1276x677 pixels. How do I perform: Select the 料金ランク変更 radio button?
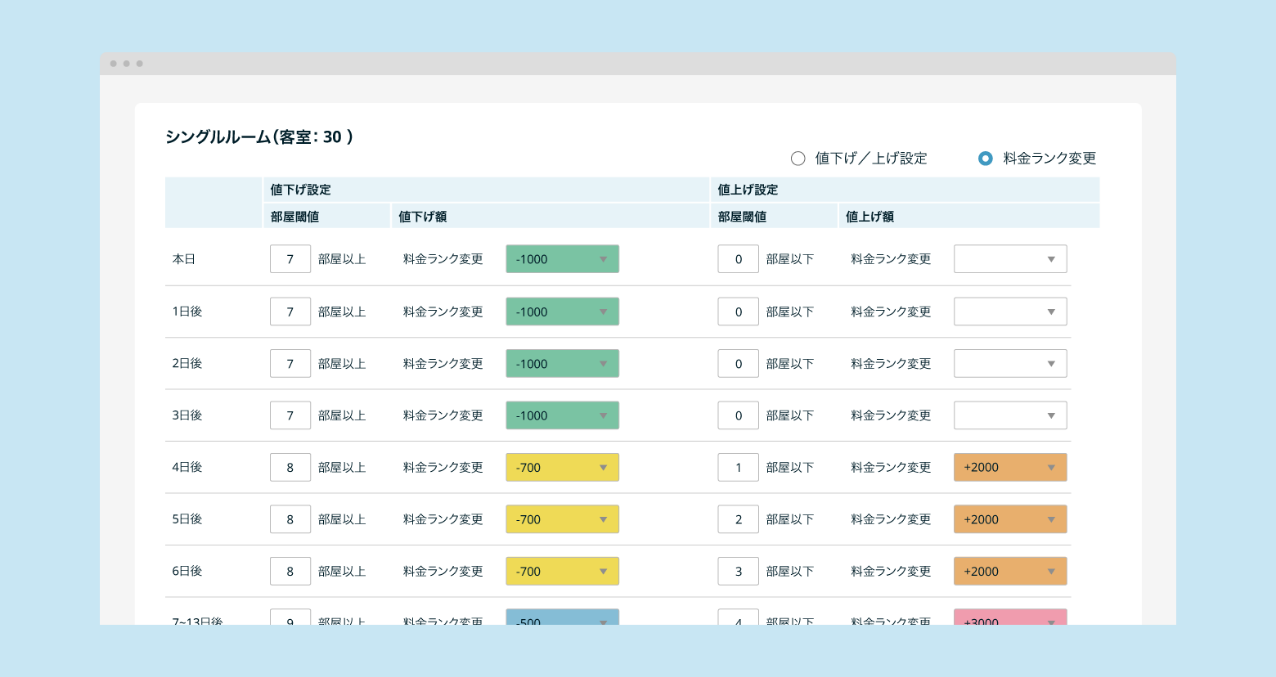point(985,158)
